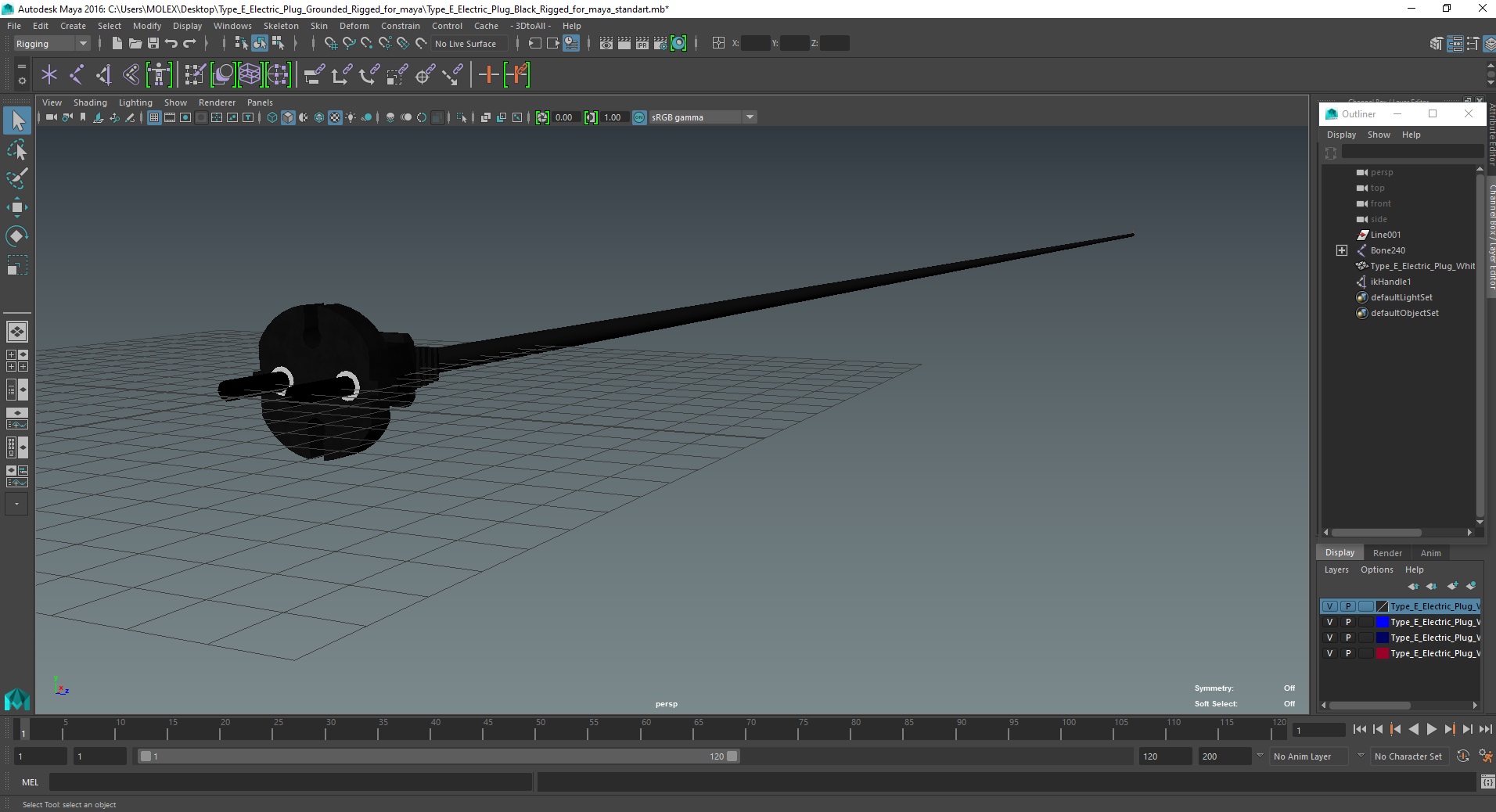1496x812 pixels.
Task: Click the Save Scene icon
Action: tap(153, 43)
